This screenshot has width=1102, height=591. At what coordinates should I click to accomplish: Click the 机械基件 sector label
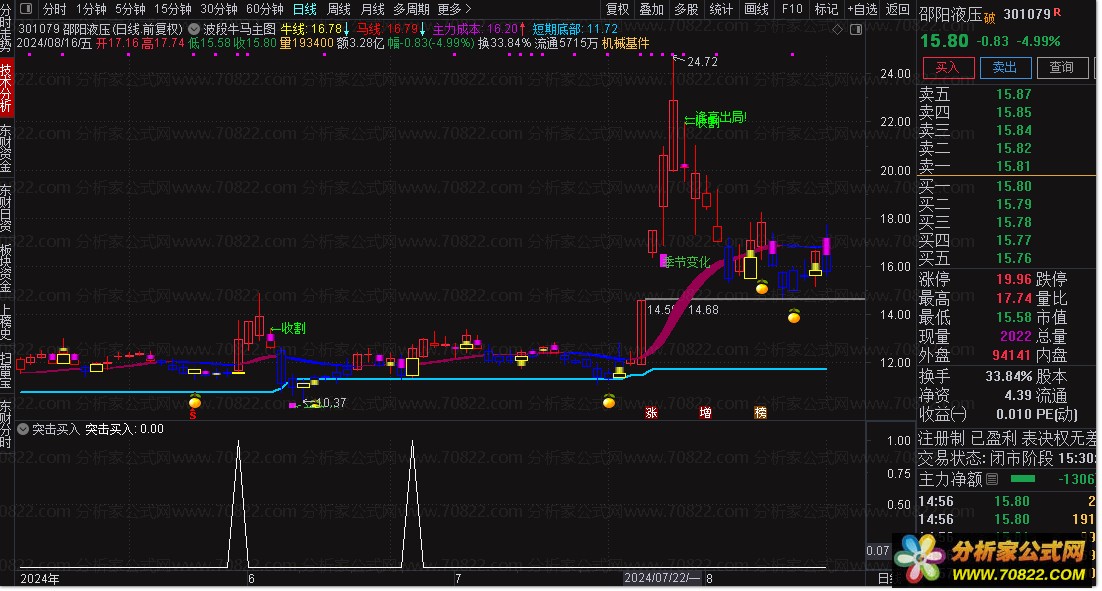(x=625, y=43)
